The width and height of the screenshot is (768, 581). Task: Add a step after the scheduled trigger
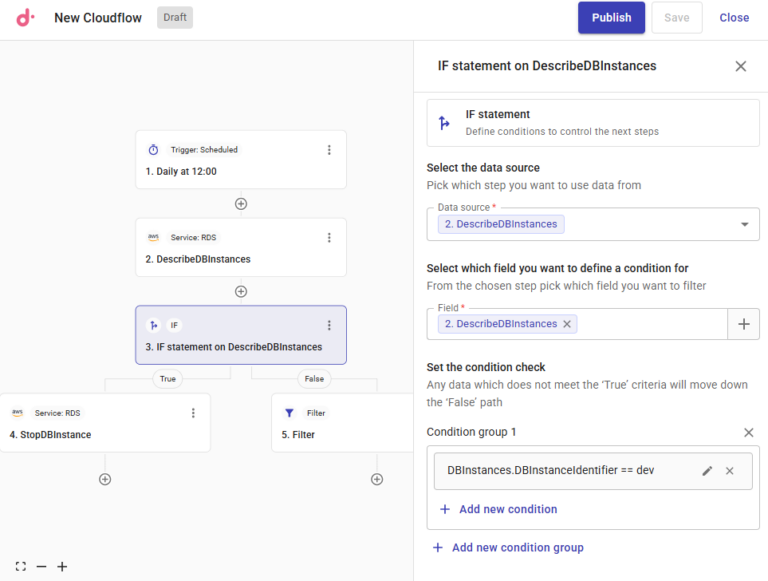coord(241,204)
